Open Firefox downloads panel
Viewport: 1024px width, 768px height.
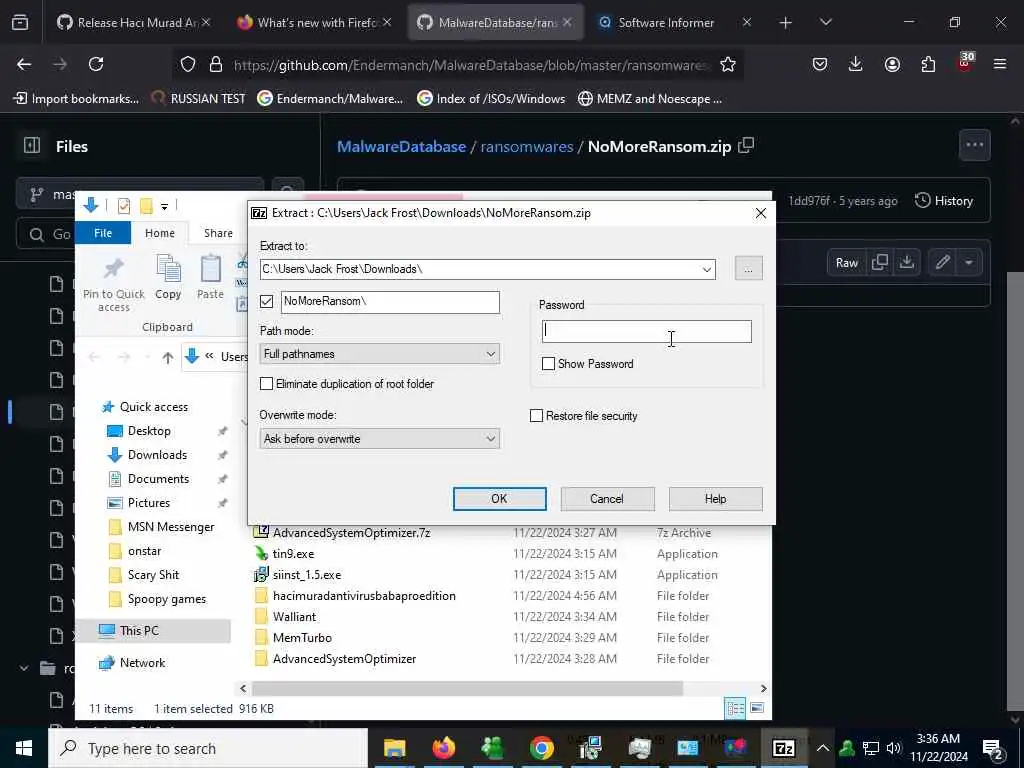856,64
